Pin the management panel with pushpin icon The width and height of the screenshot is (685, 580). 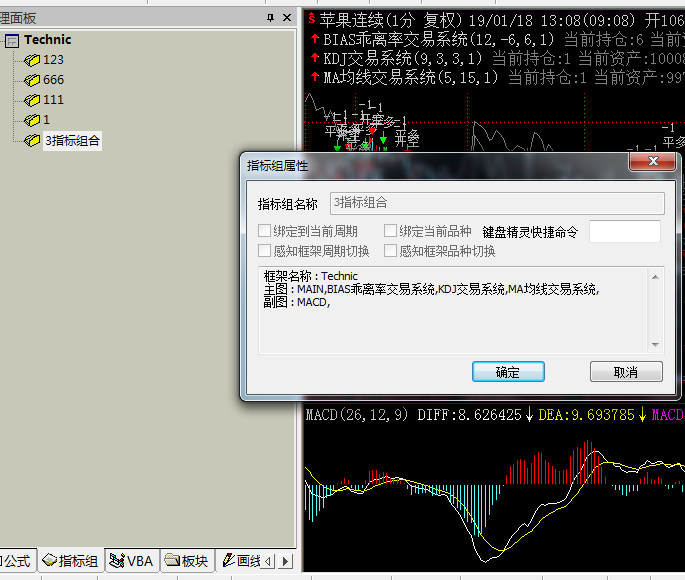tap(270, 17)
